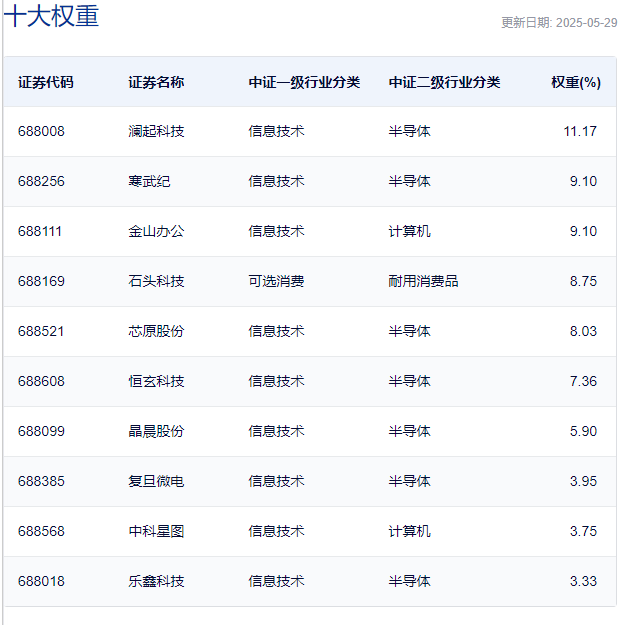624x625 pixels.
Task: Select security name 金山办公
Action: (156, 231)
